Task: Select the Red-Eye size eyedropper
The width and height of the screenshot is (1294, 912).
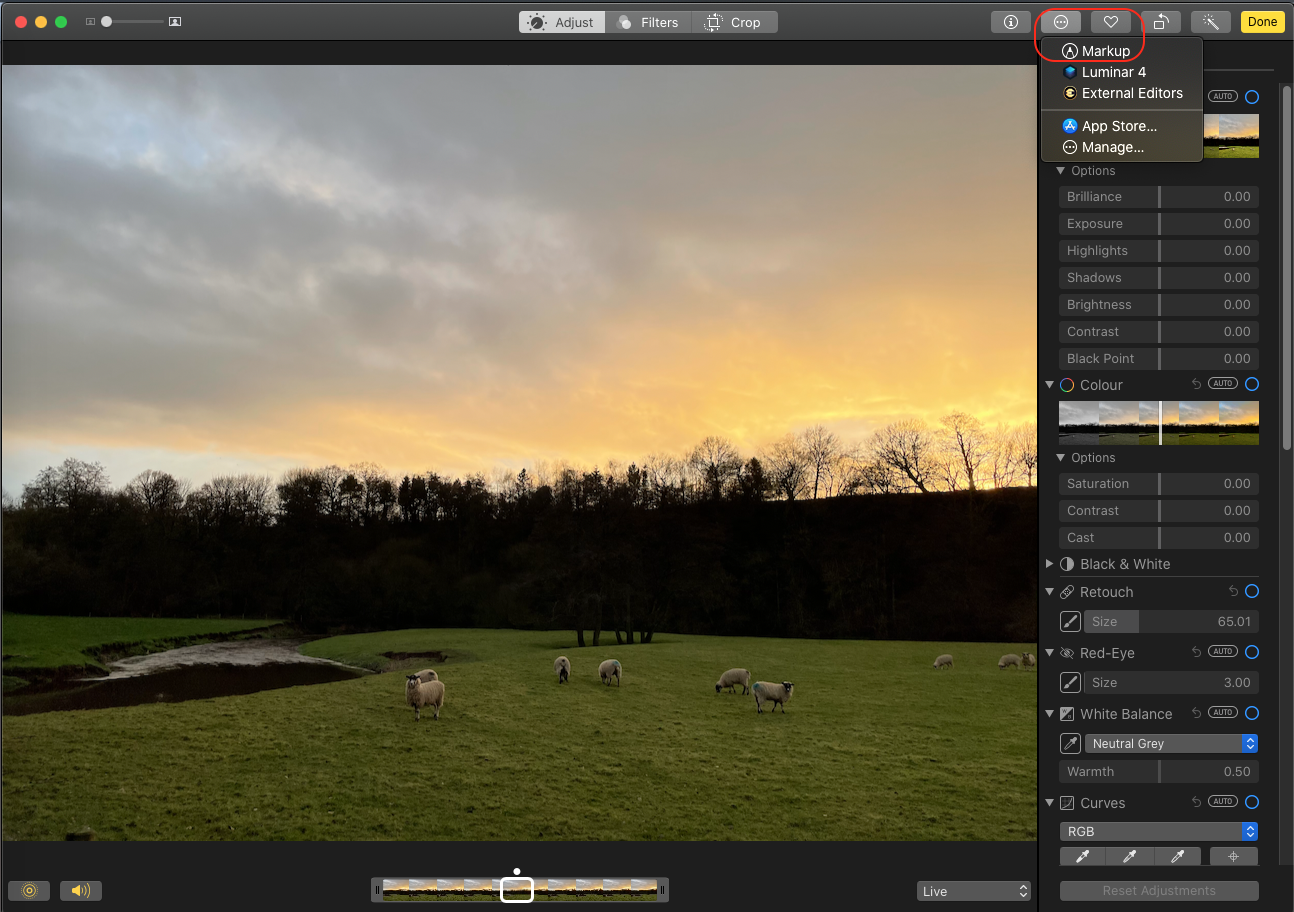Action: tap(1069, 682)
